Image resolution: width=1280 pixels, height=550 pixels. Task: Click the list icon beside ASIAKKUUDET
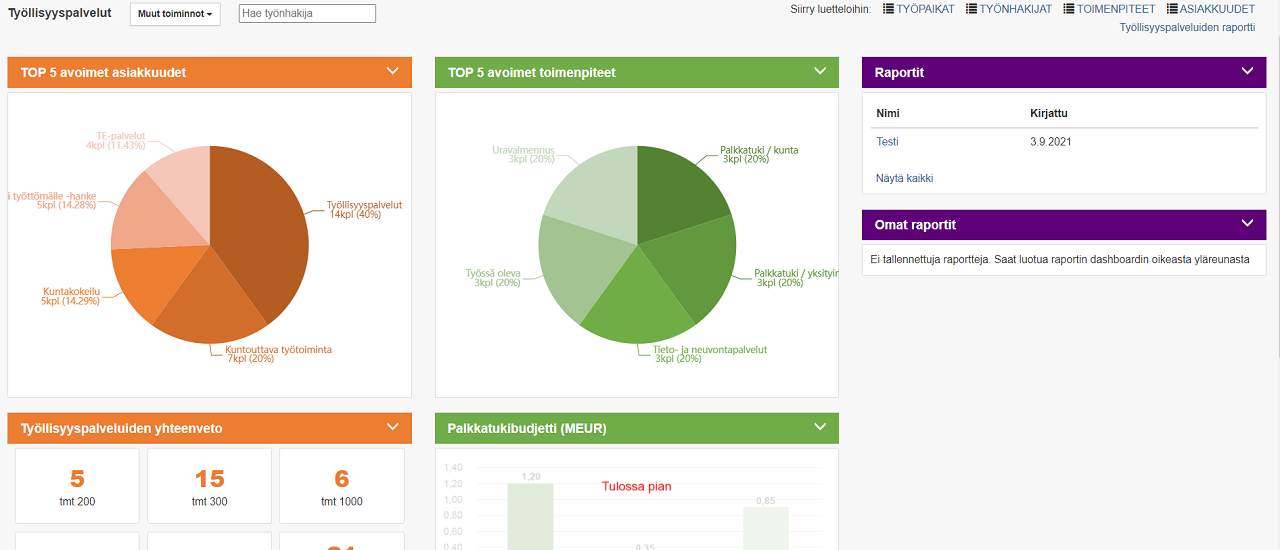pyautogui.click(x=1172, y=9)
